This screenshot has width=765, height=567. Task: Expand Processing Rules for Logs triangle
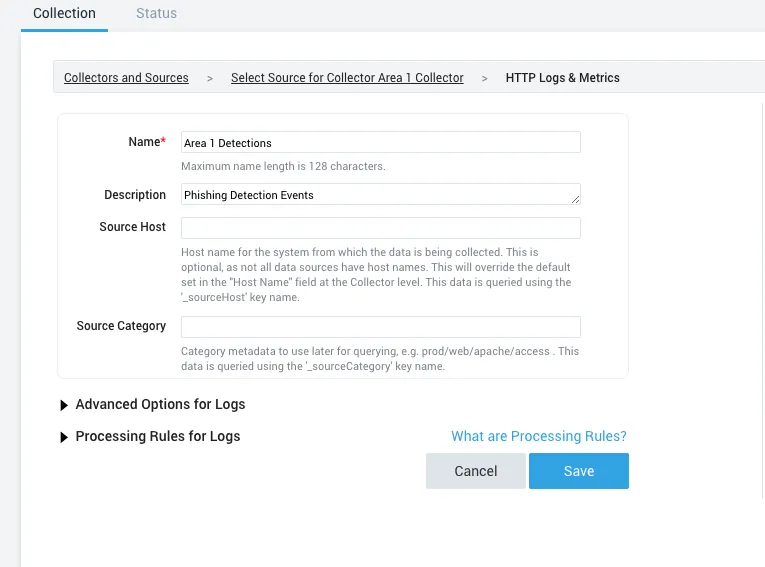pos(65,437)
